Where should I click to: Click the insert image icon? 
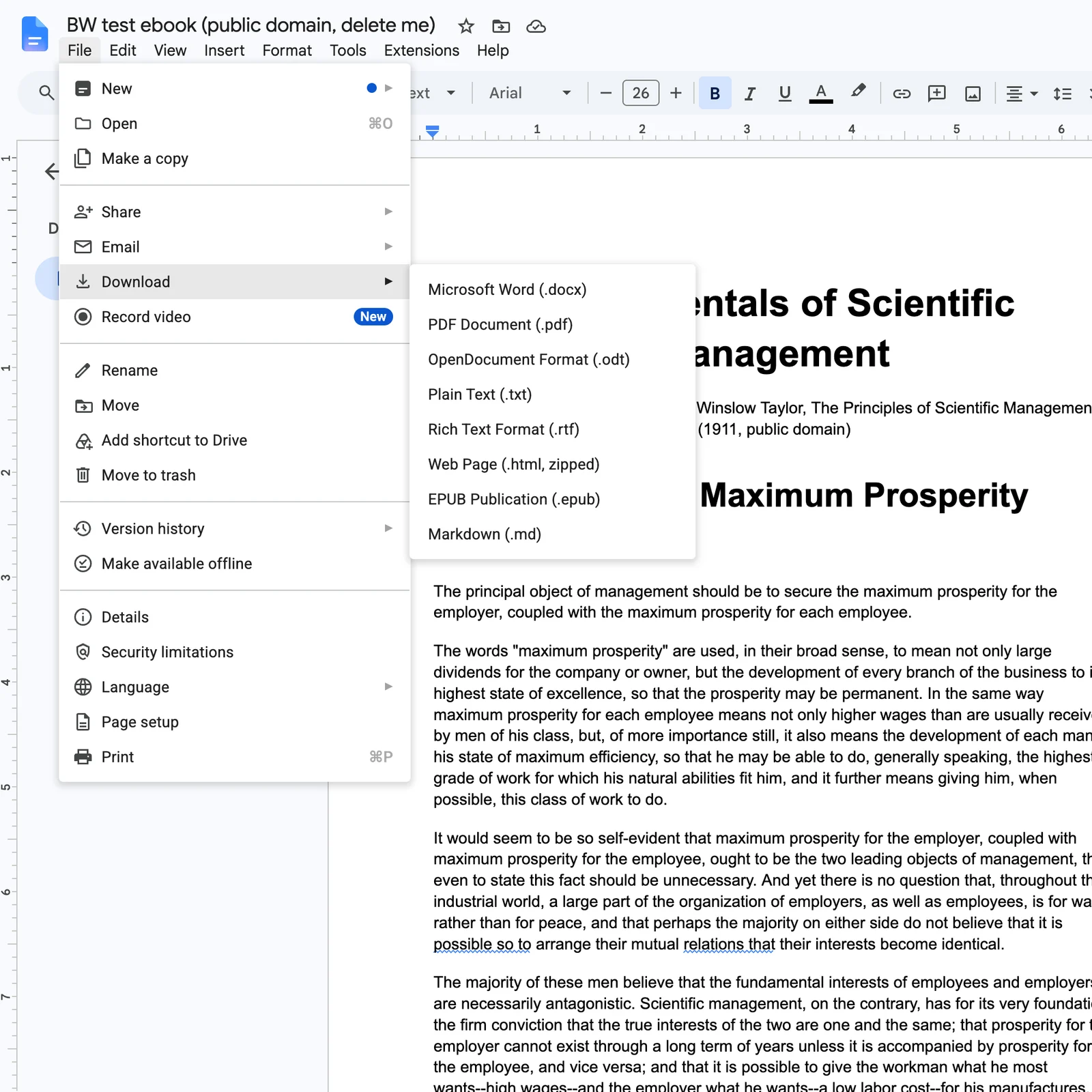point(973,94)
